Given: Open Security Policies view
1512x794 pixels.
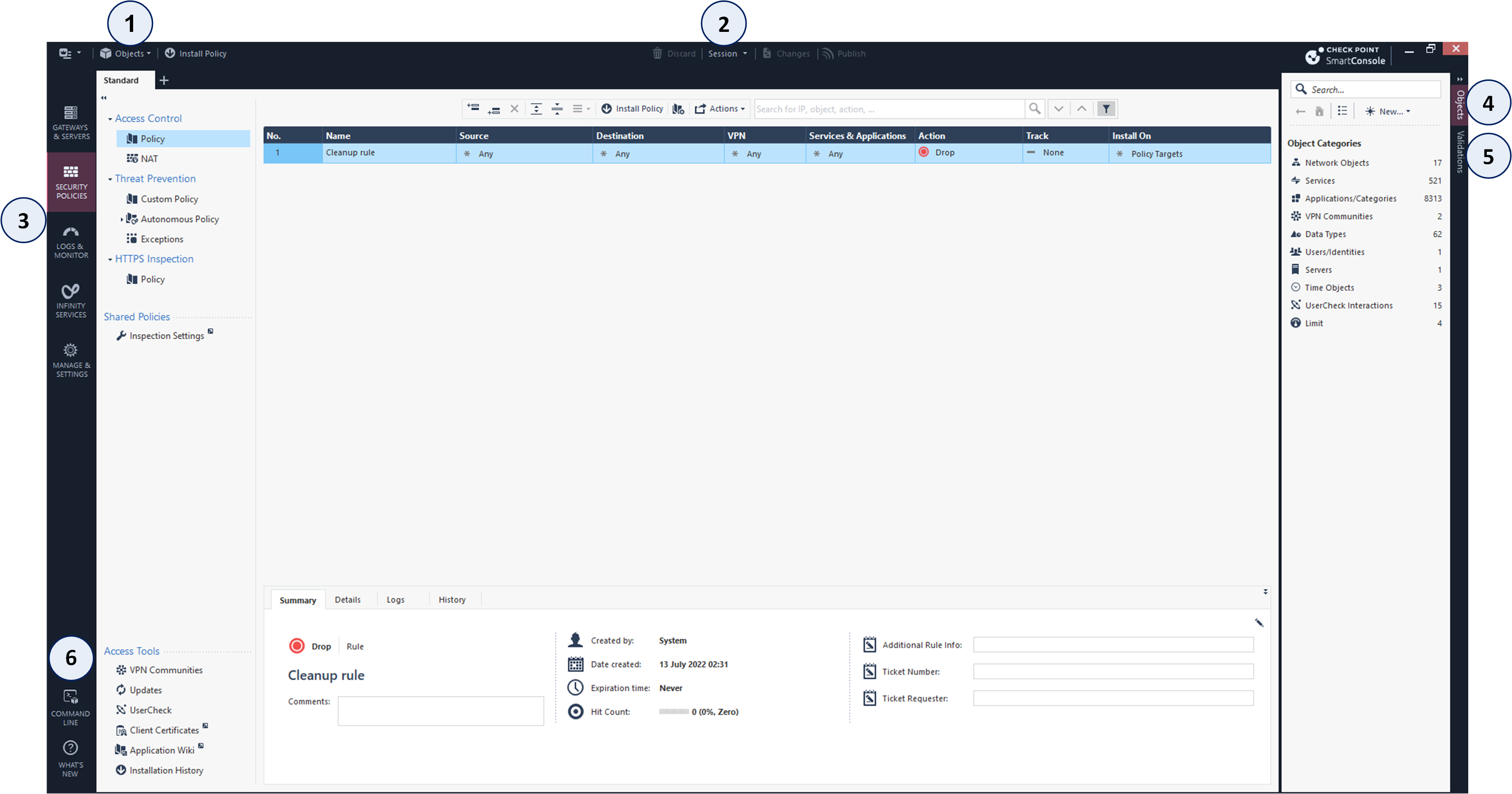Looking at the screenshot, I should (x=71, y=181).
